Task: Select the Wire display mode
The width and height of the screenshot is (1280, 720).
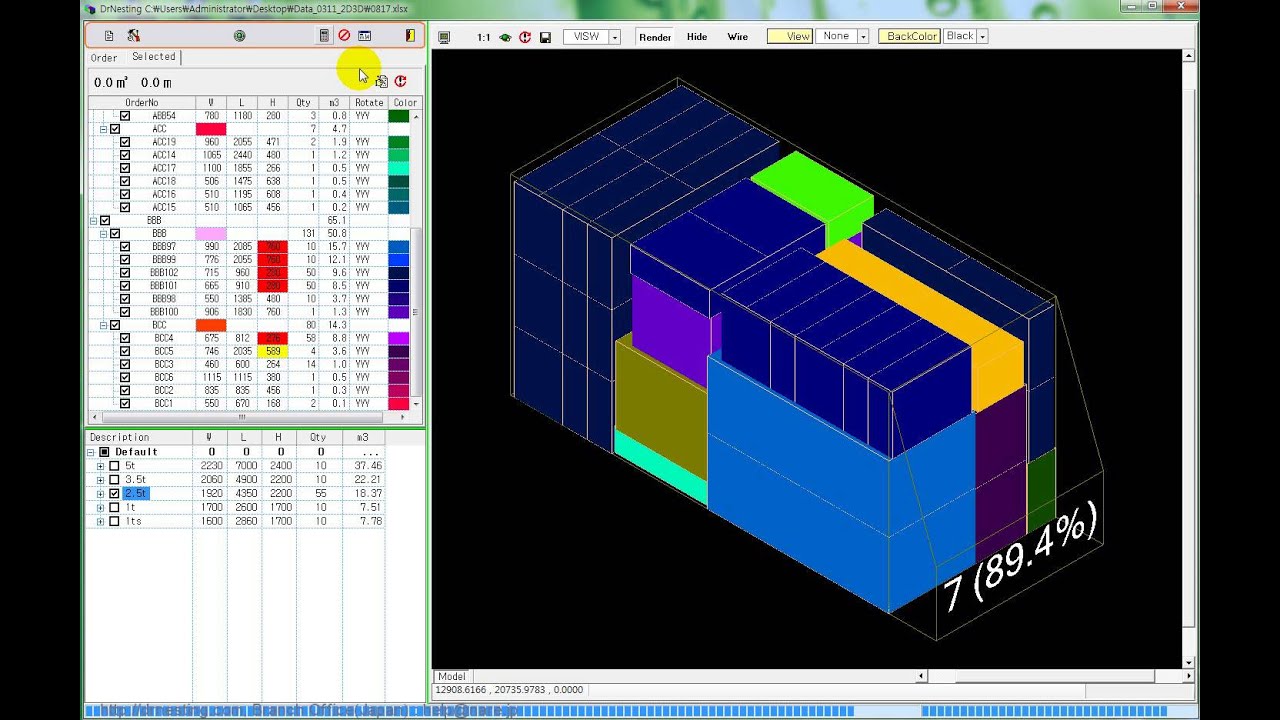Action: pyautogui.click(x=737, y=37)
